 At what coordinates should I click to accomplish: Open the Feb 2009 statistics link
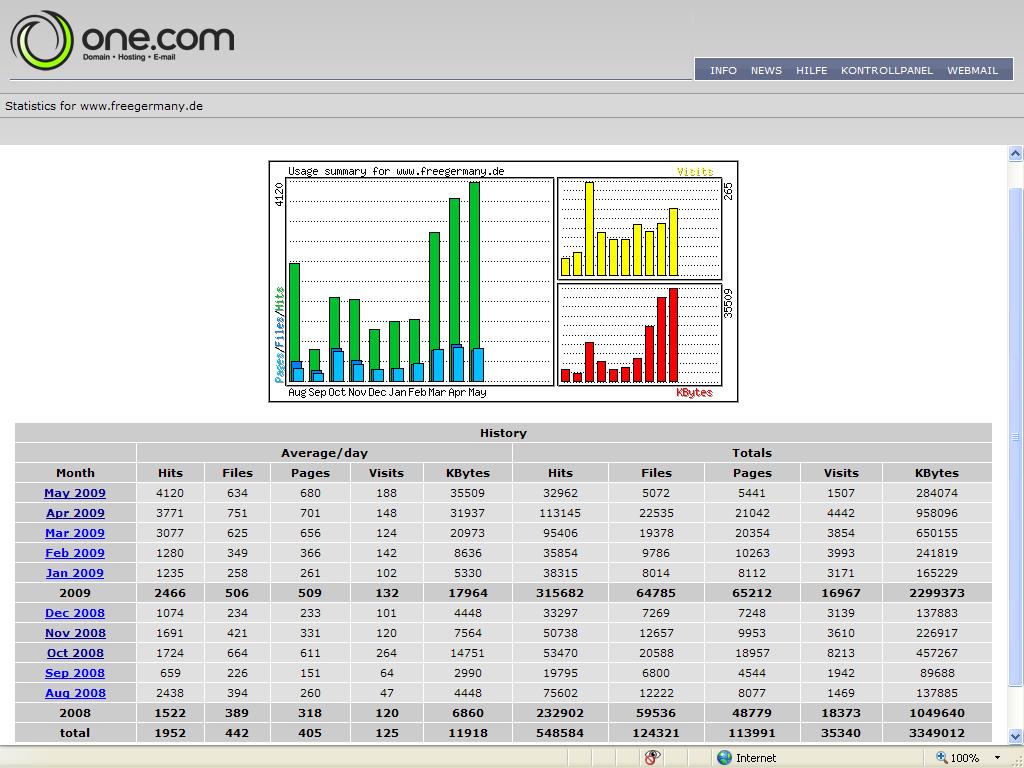coord(75,553)
